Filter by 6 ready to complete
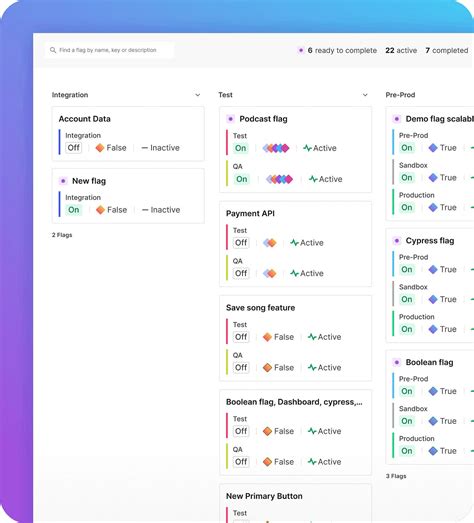This screenshot has height=523, width=474. [337, 50]
